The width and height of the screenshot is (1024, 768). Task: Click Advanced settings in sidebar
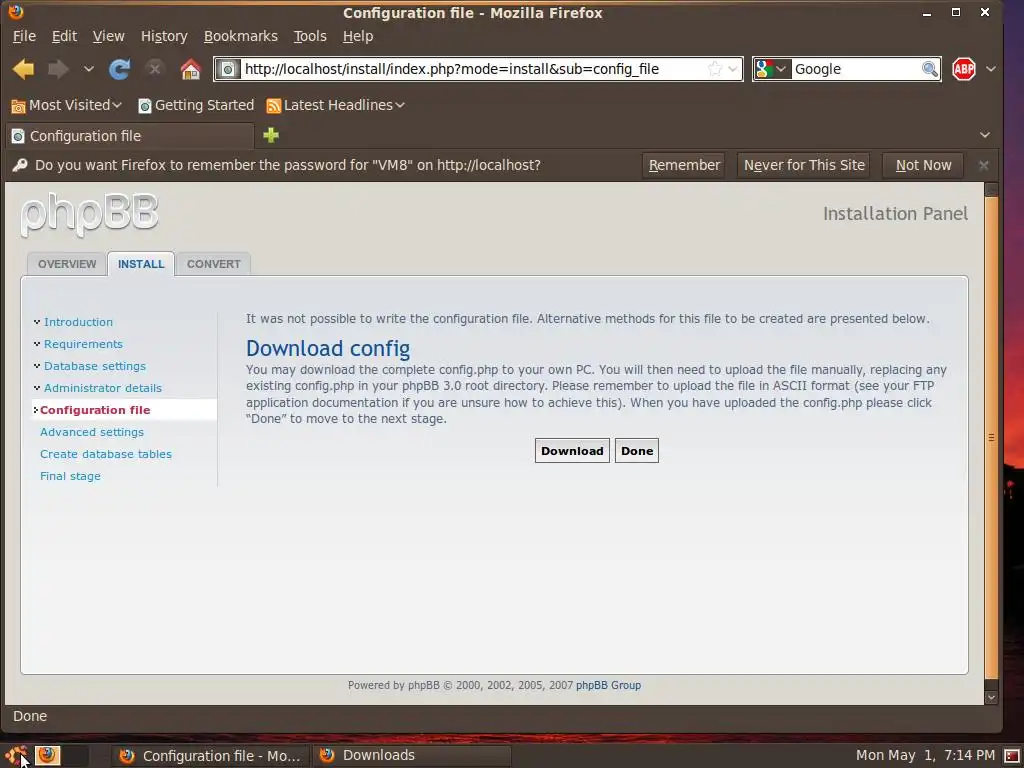pyautogui.click(x=91, y=432)
